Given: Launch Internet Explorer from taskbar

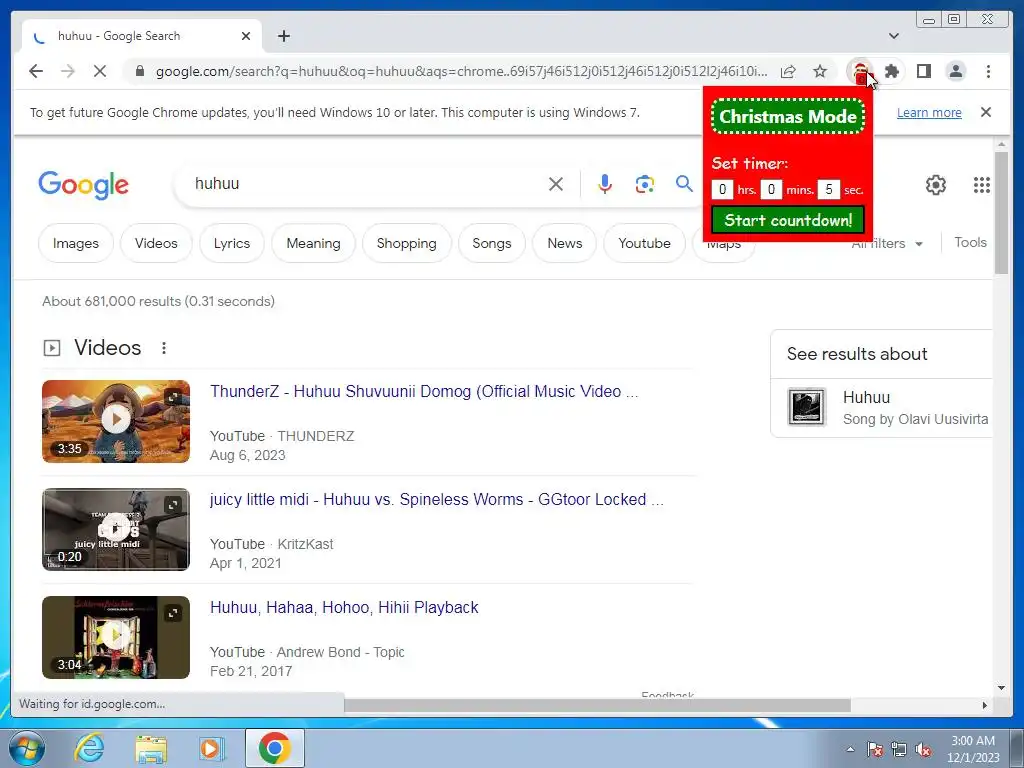Looking at the screenshot, I should [89, 748].
